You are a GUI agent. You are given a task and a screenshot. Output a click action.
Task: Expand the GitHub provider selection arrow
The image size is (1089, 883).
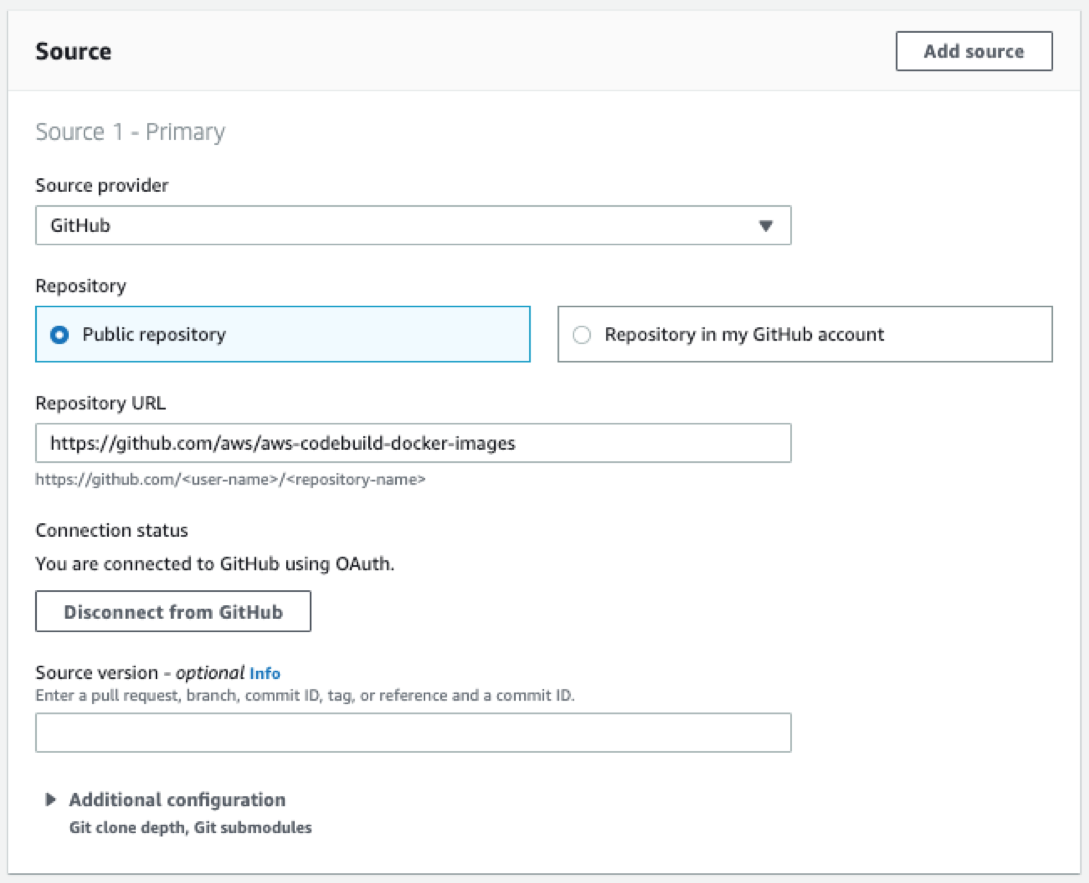(x=767, y=225)
